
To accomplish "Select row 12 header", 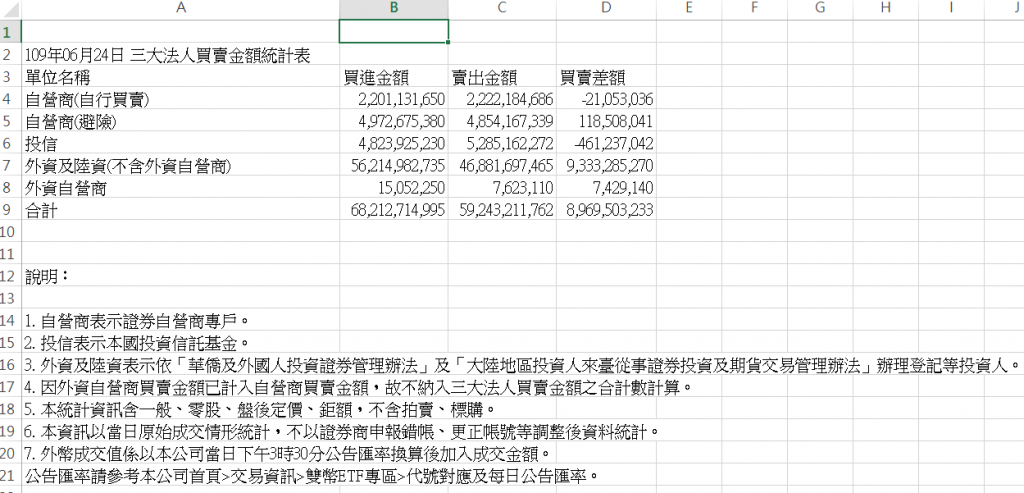I will 10,276.
